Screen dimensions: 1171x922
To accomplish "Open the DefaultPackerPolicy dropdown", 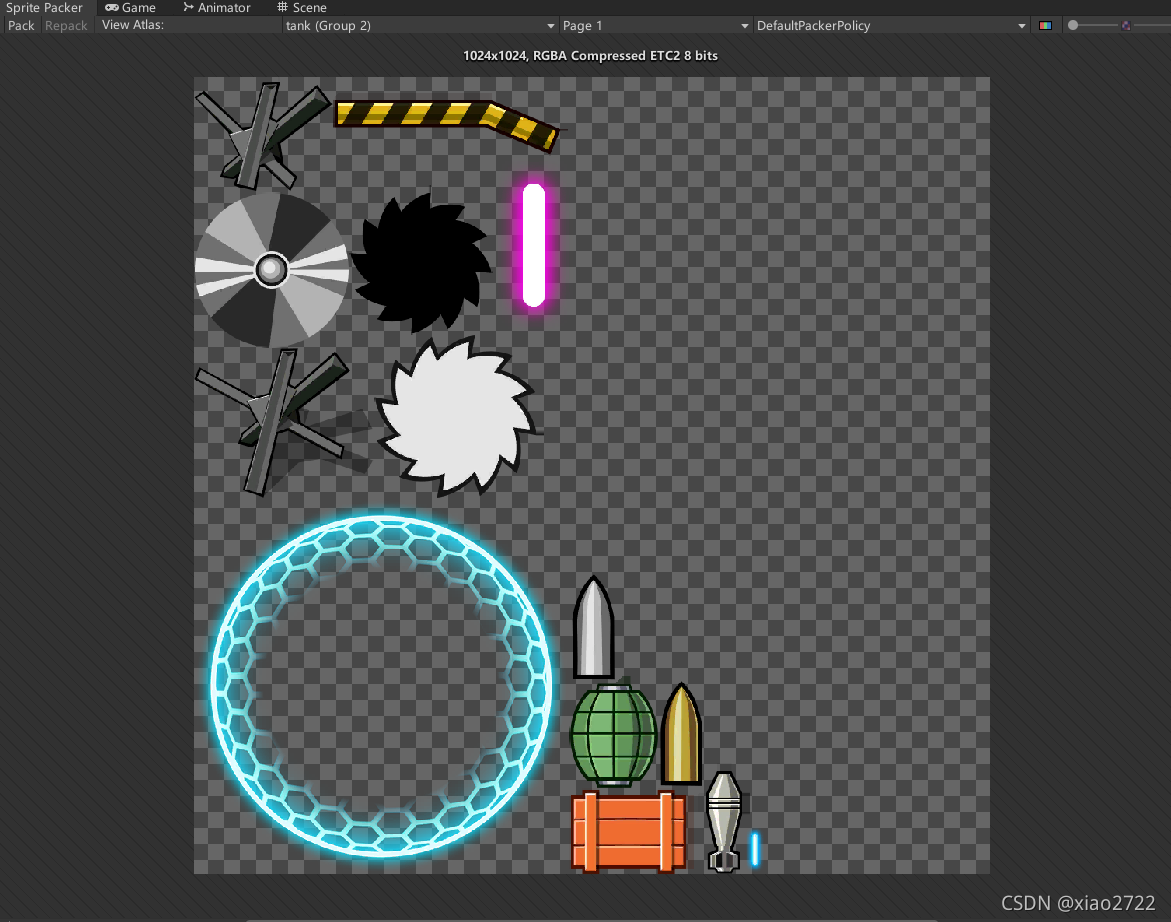I will pyautogui.click(x=891, y=25).
